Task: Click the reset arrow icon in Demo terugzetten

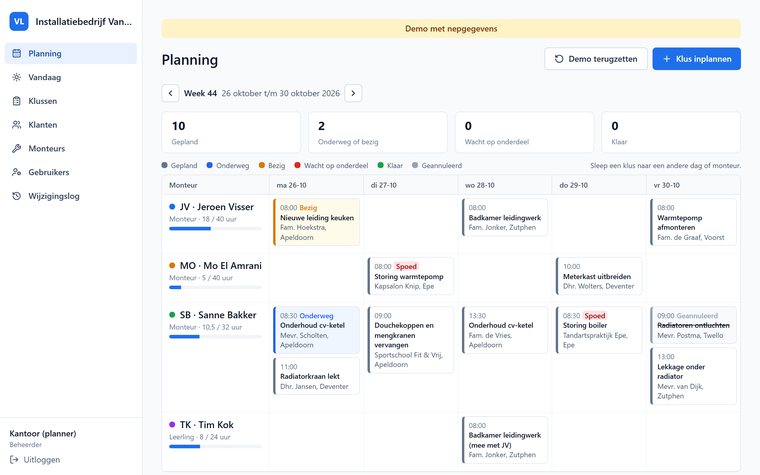Action: (x=559, y=59)
